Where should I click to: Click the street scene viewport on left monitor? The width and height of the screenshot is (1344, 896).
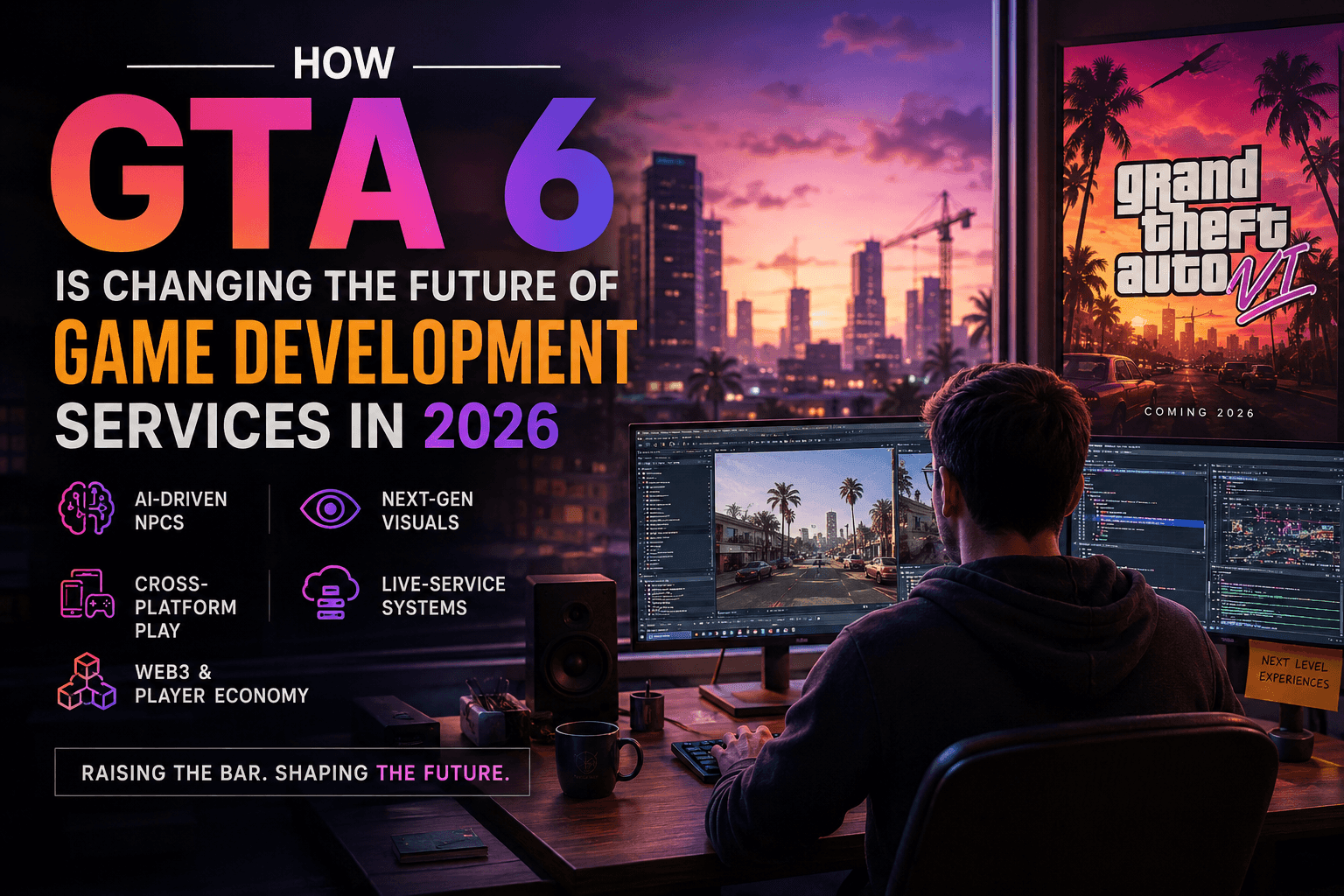pos(806,531)
